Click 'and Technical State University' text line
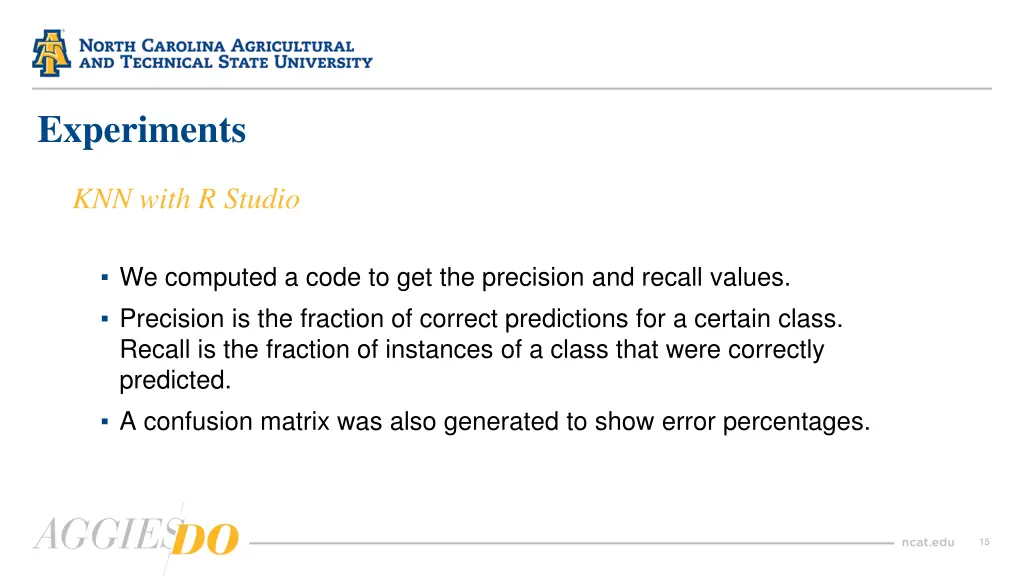Viewport: 1024px width, 576px height. click(226, 63)
